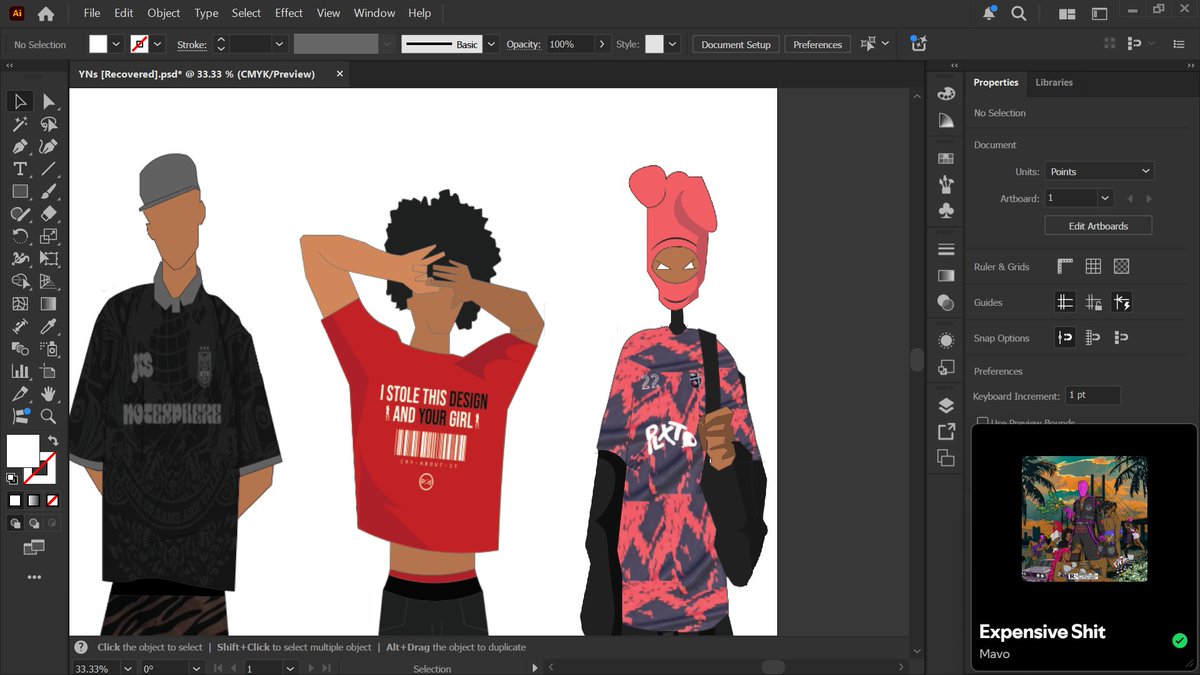Select the Gradient tool

pyautogui.click(x=49, y=304)
